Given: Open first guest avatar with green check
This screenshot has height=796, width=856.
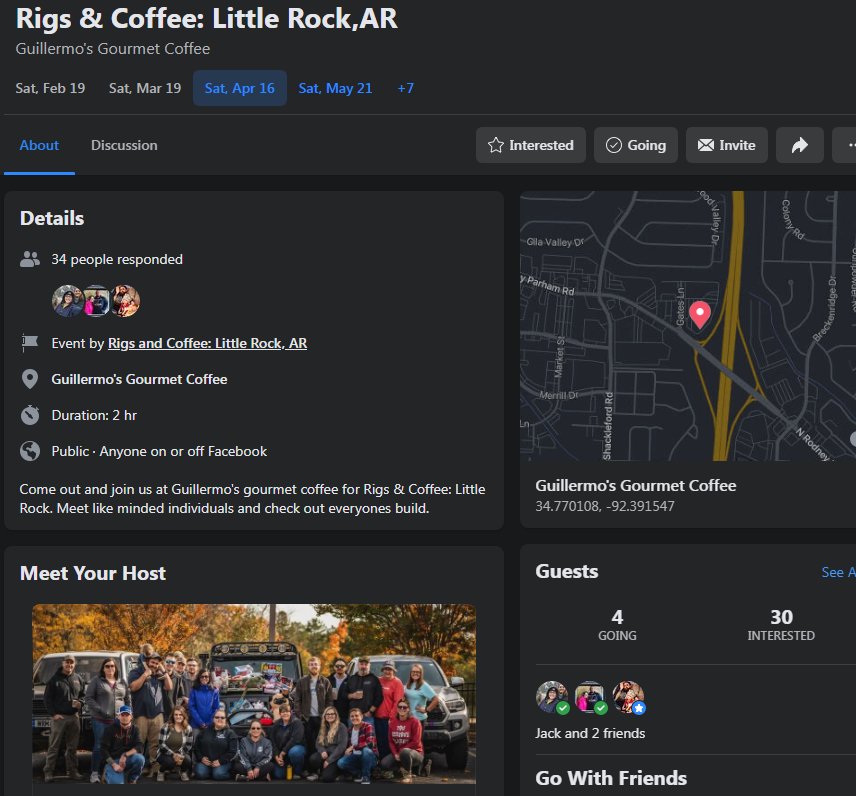Looking at the screenshot, I should (x=552, y=697).
